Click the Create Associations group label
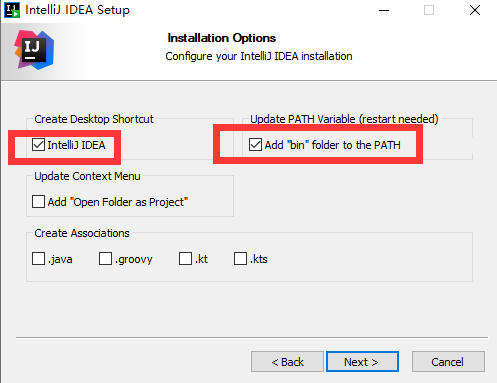The width and height of the screenshot is (497, 383). coord(82,233)
